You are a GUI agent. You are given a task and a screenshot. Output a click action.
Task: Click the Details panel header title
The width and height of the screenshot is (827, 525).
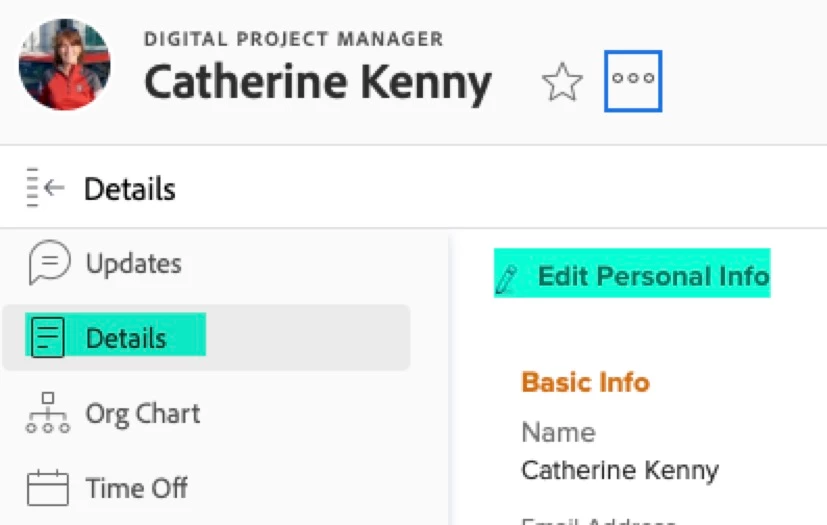130,189
